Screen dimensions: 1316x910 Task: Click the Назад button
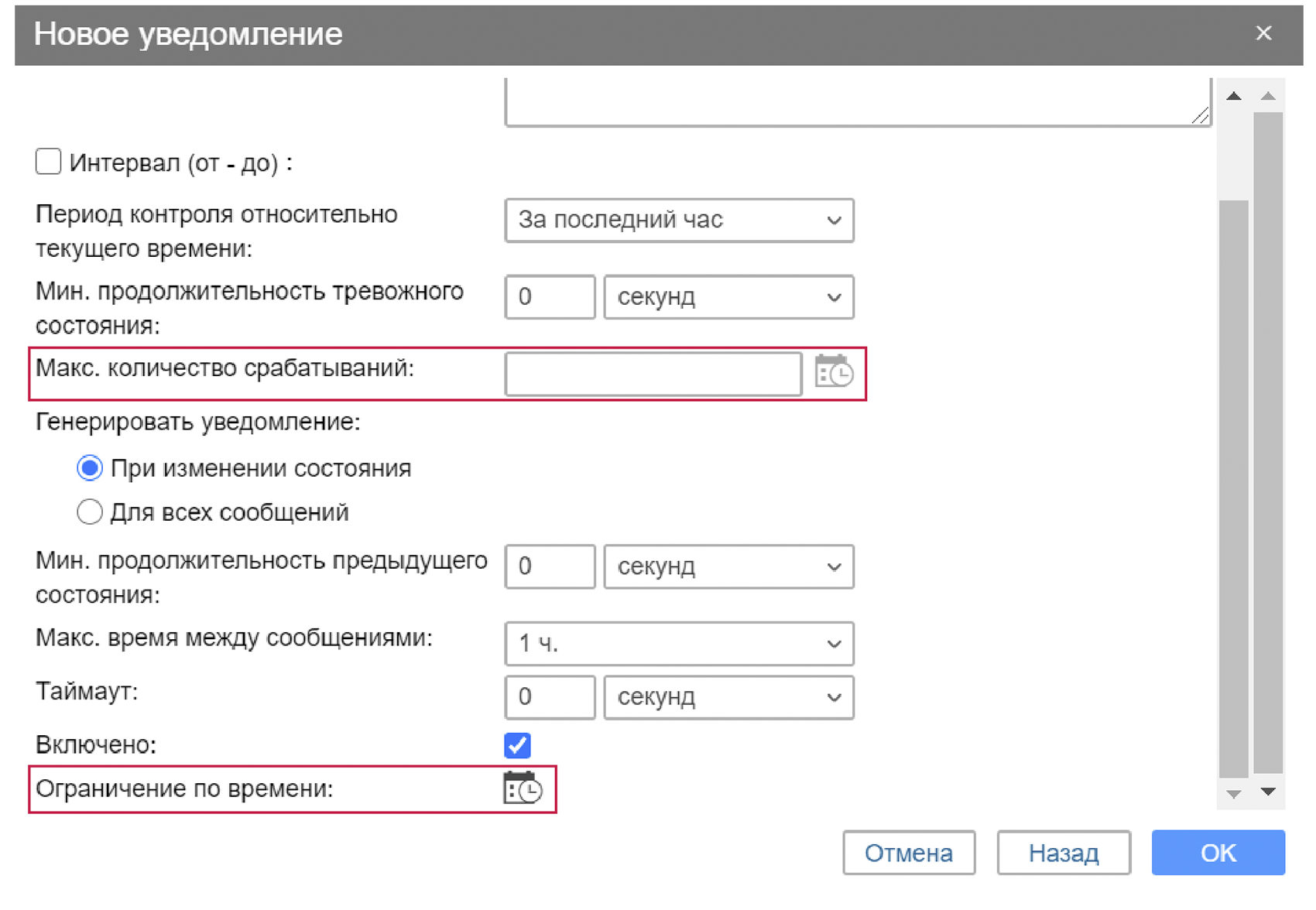tap(1064, 853)
